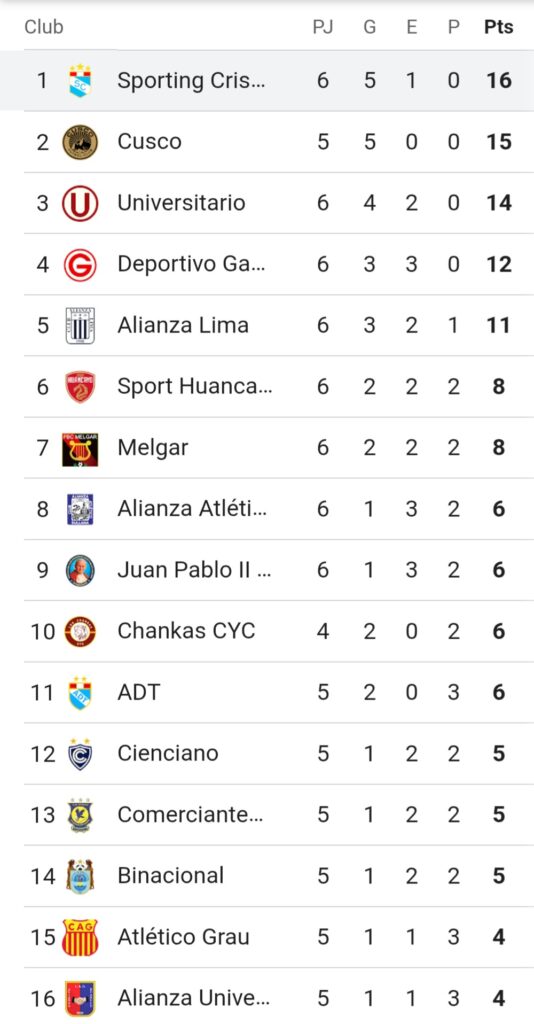Screen dimensions: 534x1024
Task: Select the Club column header
Action: pyautogui.click(x=44, y=27)
